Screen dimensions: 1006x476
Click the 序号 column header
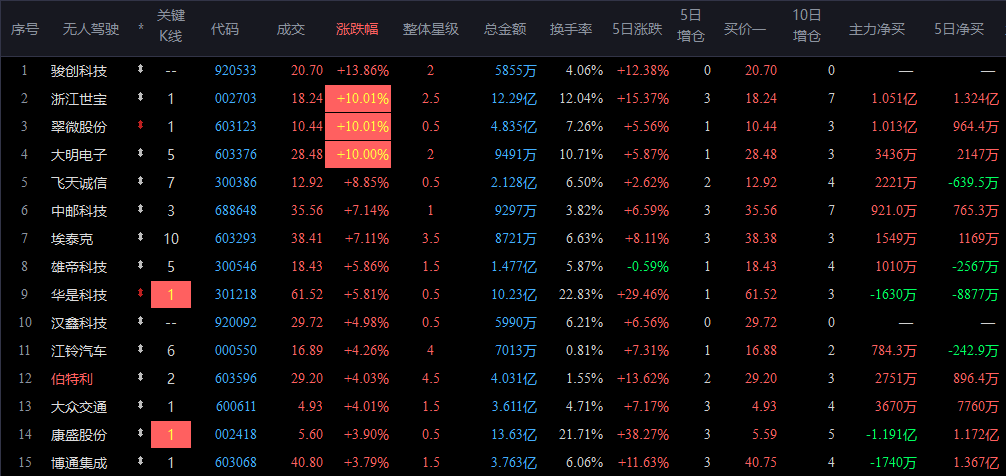24,30
